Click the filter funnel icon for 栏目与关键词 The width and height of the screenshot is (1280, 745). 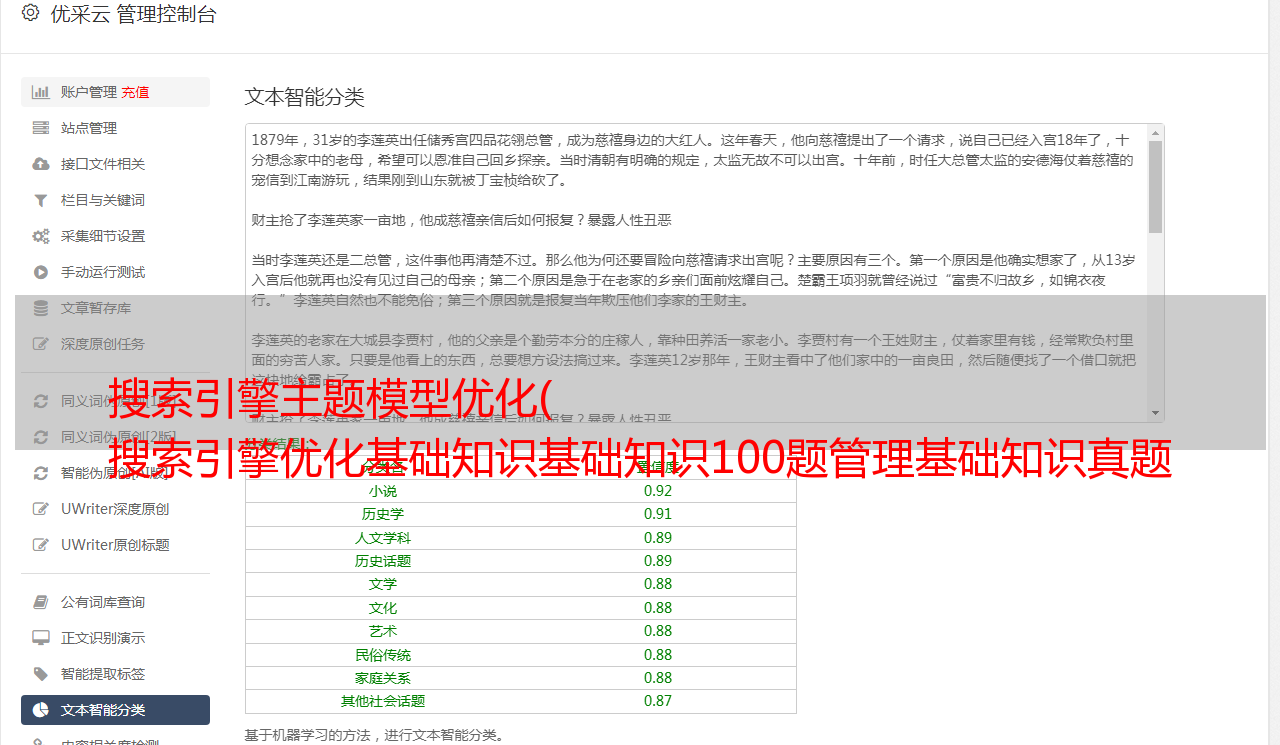[x=41, y=200]
